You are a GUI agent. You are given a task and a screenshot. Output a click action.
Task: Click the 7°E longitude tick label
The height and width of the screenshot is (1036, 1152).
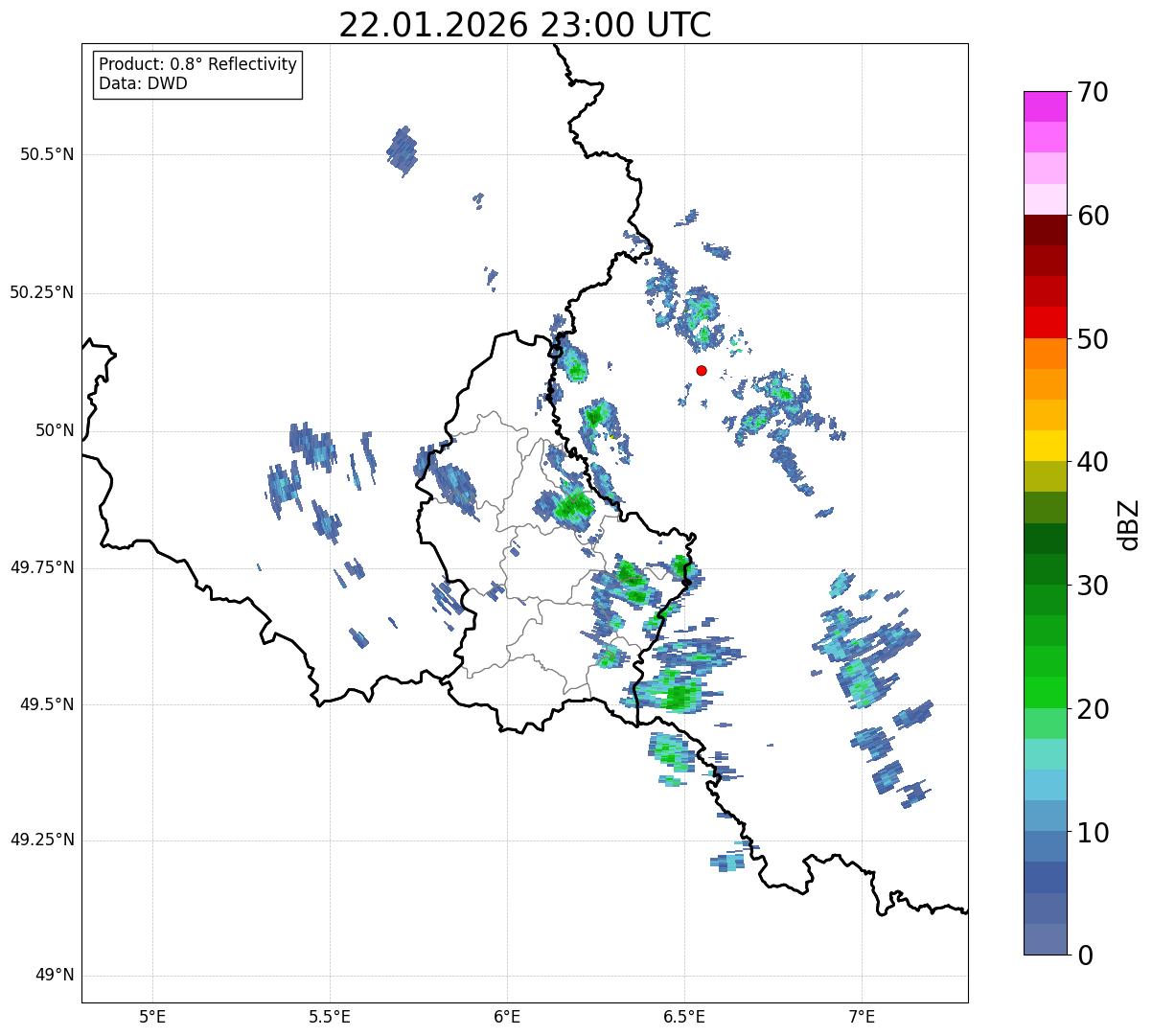point(862,1015)
